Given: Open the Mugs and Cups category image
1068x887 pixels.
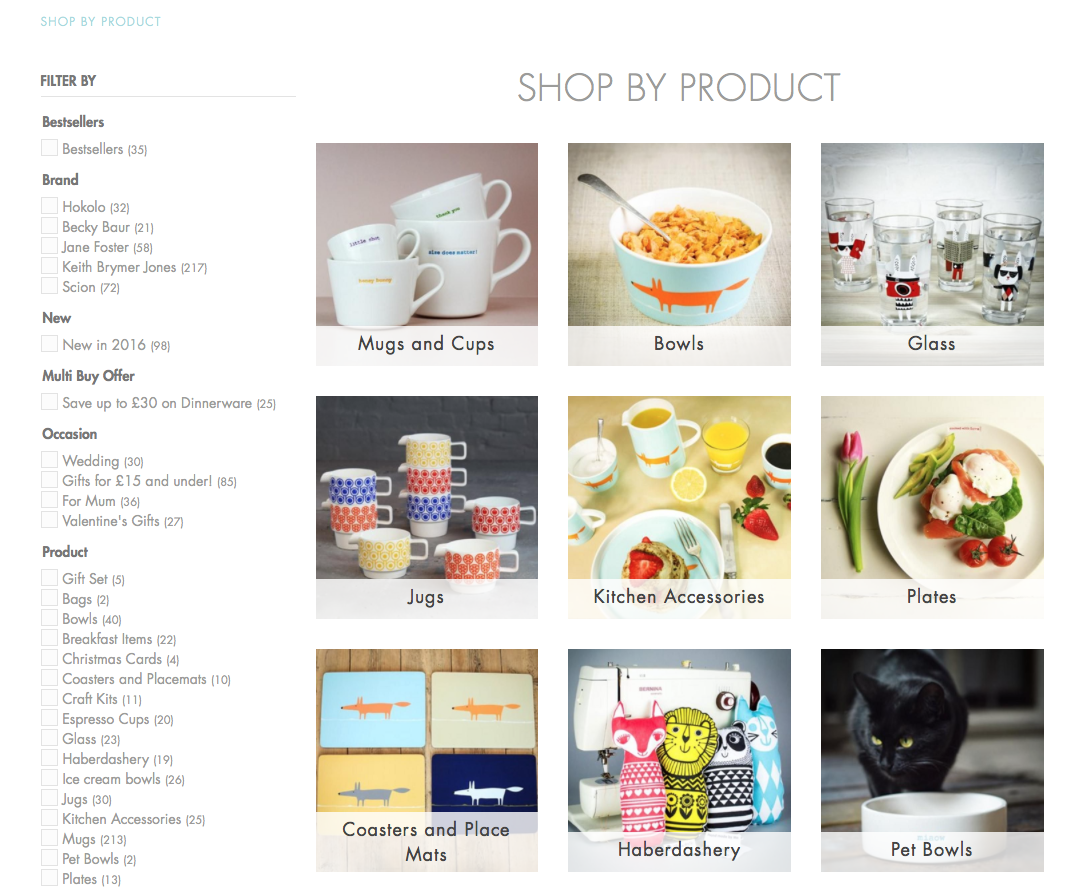Looking at the screenshot, I should point(426,254).
